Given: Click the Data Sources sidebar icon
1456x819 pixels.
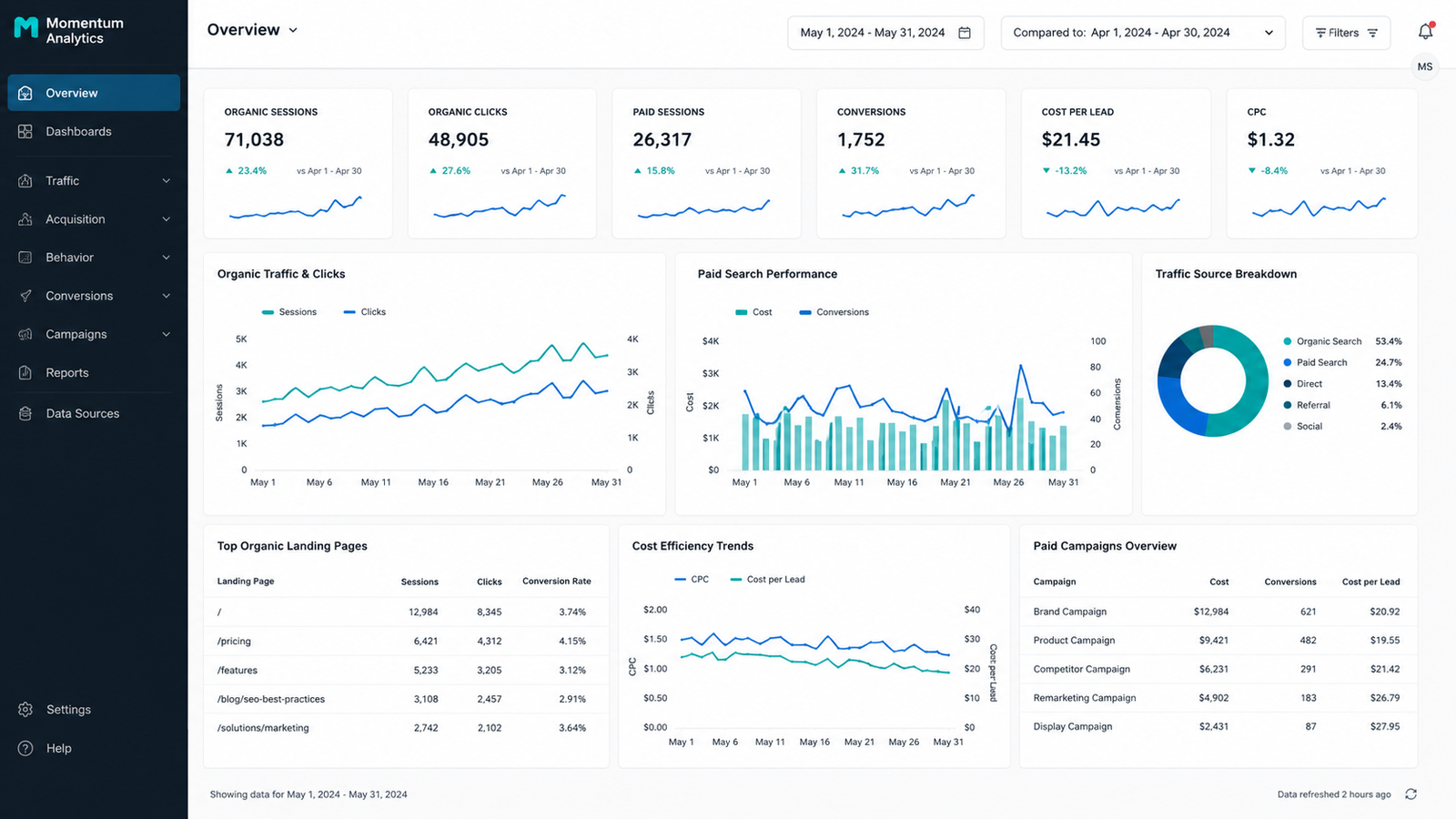Looking at the screenshot, I should click(25, 413).
